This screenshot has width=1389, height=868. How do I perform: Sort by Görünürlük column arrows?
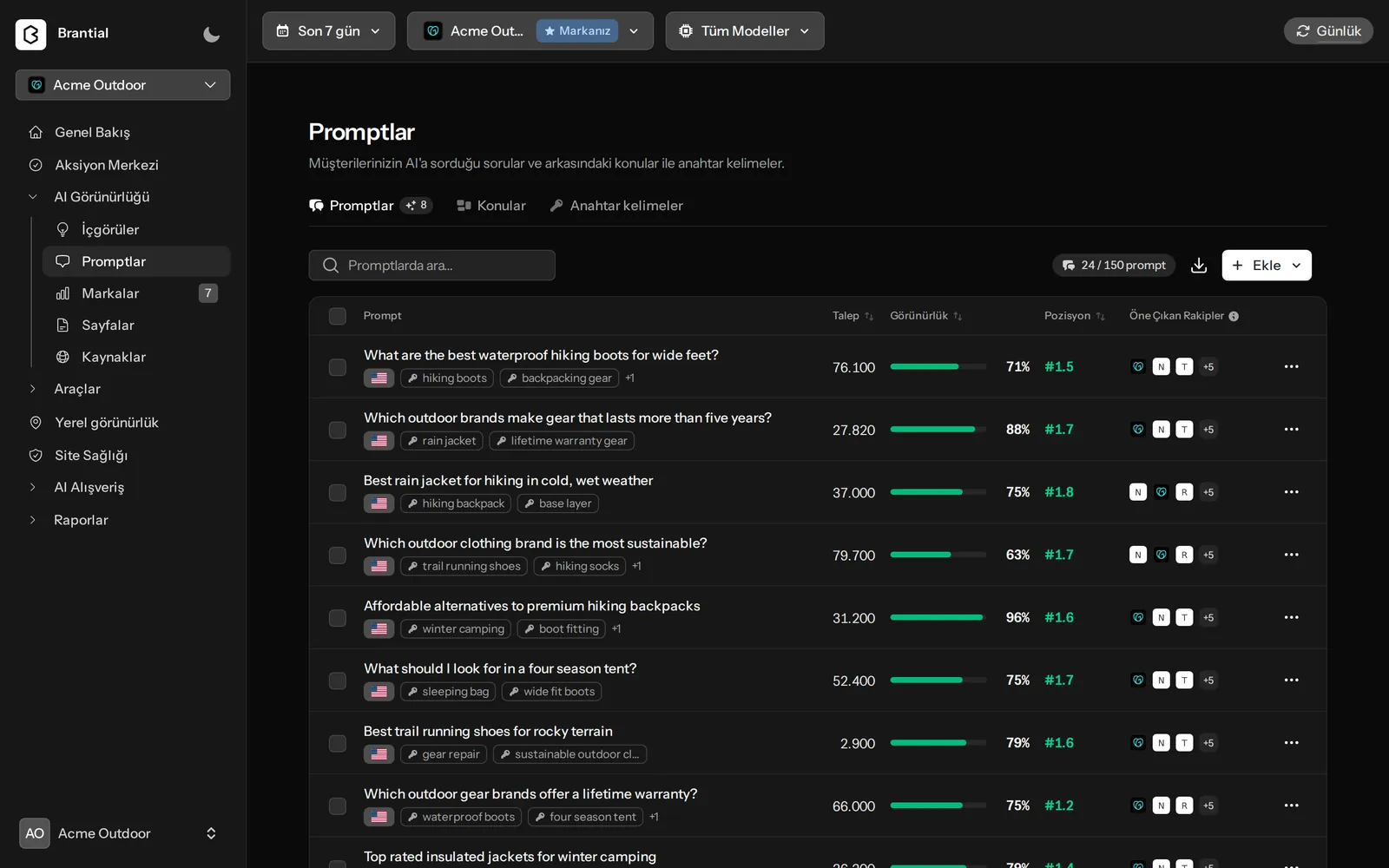point(958,316)
